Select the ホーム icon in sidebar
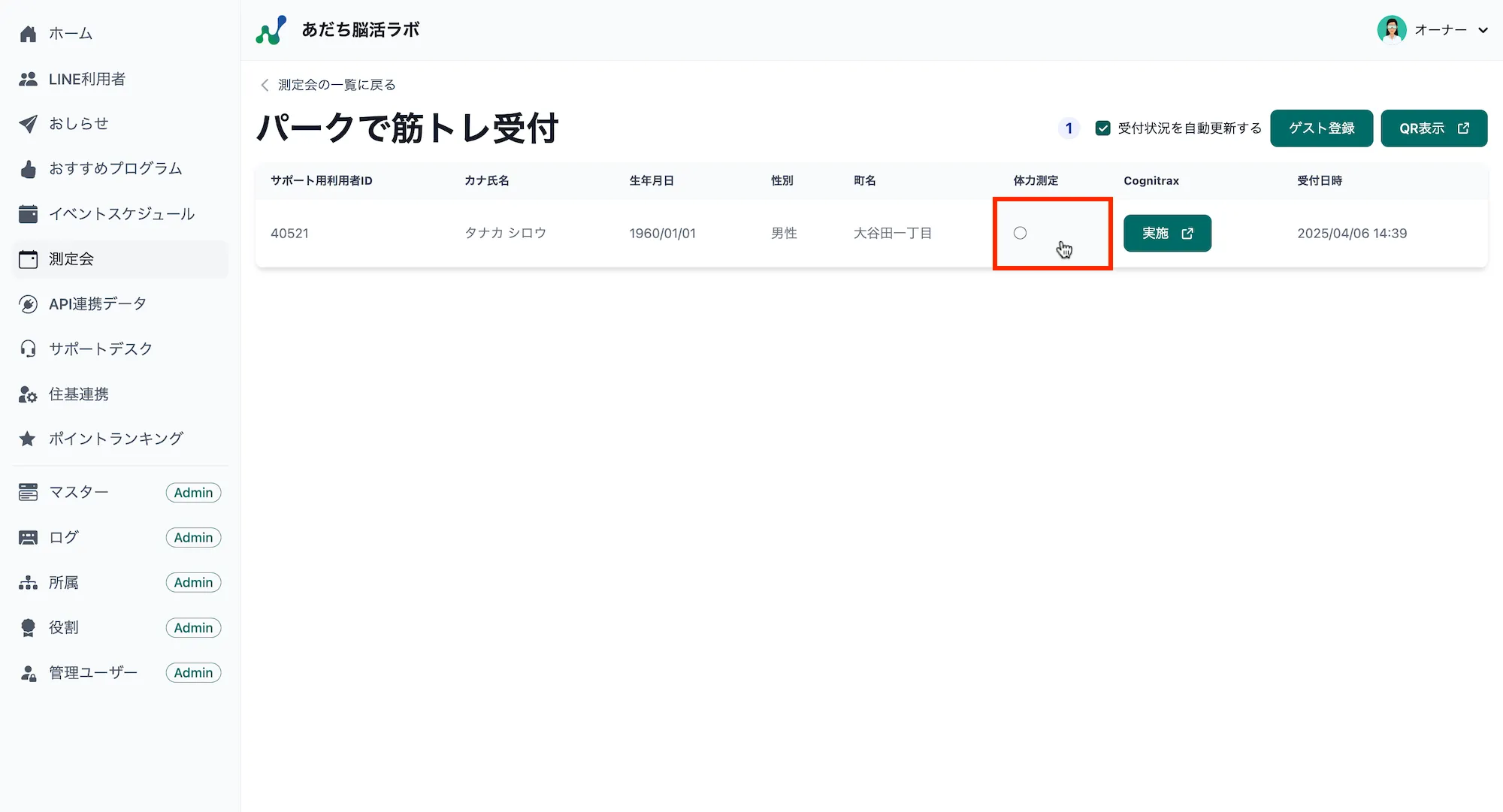The width and height of the screenshot is (1503, 812). coord(28,33)
